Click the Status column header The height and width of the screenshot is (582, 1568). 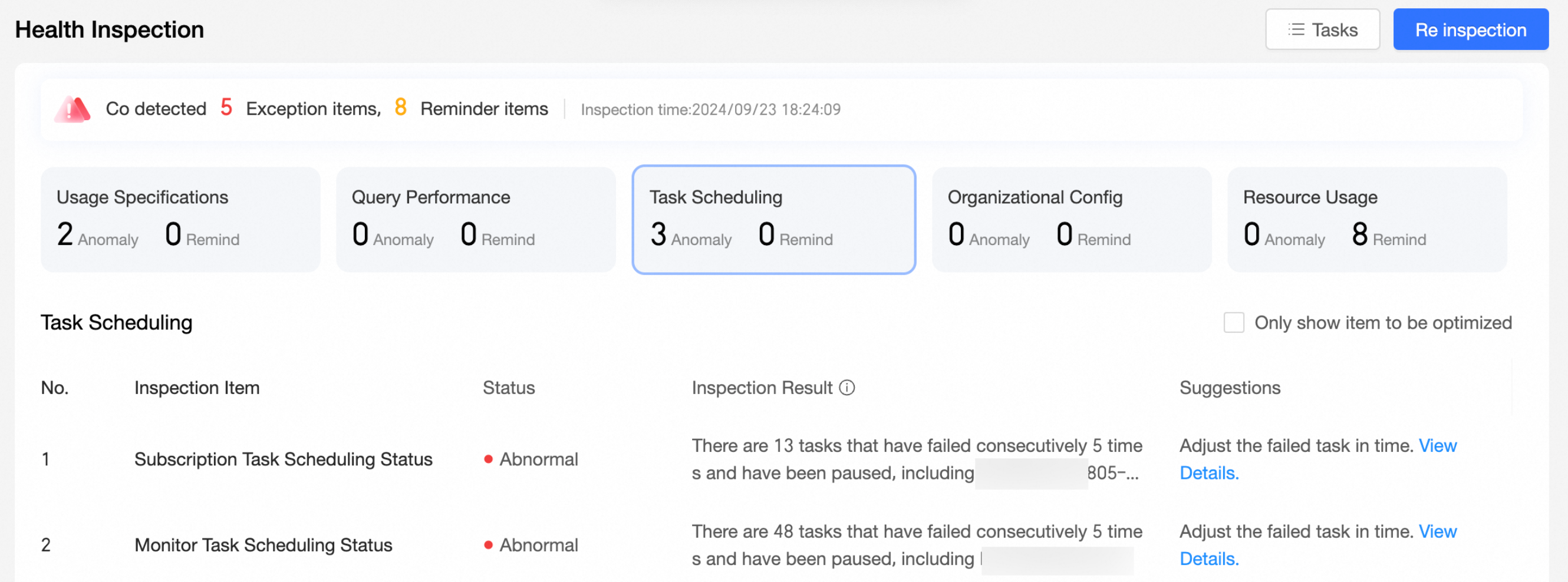tap(508, 388)
